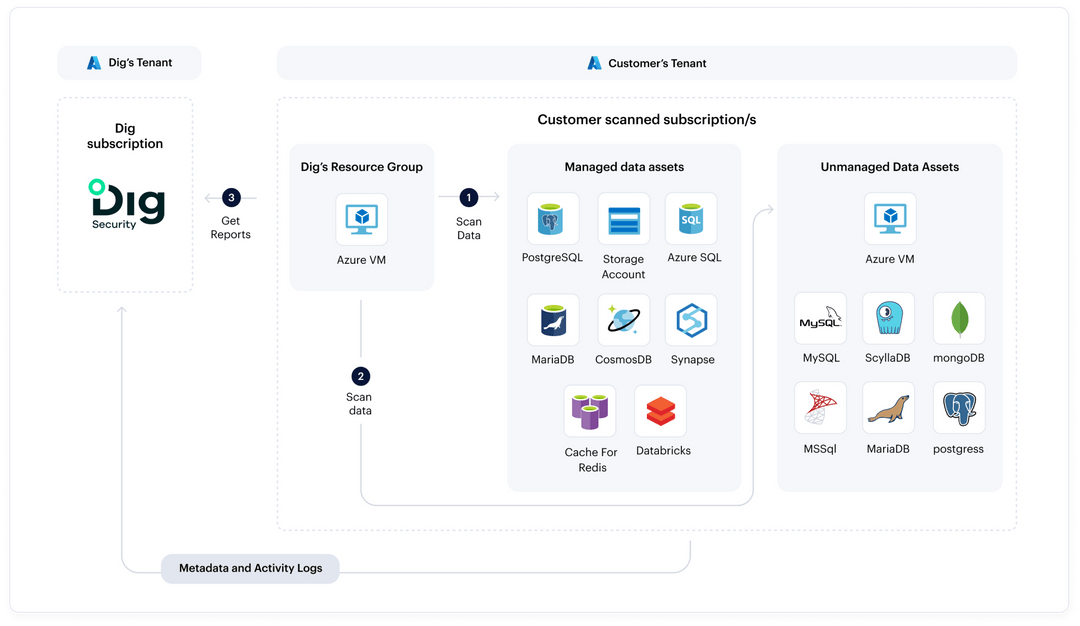Click the Metadata and Activity Logs label
Screen dimensions: 1080x626
[251, 568]
